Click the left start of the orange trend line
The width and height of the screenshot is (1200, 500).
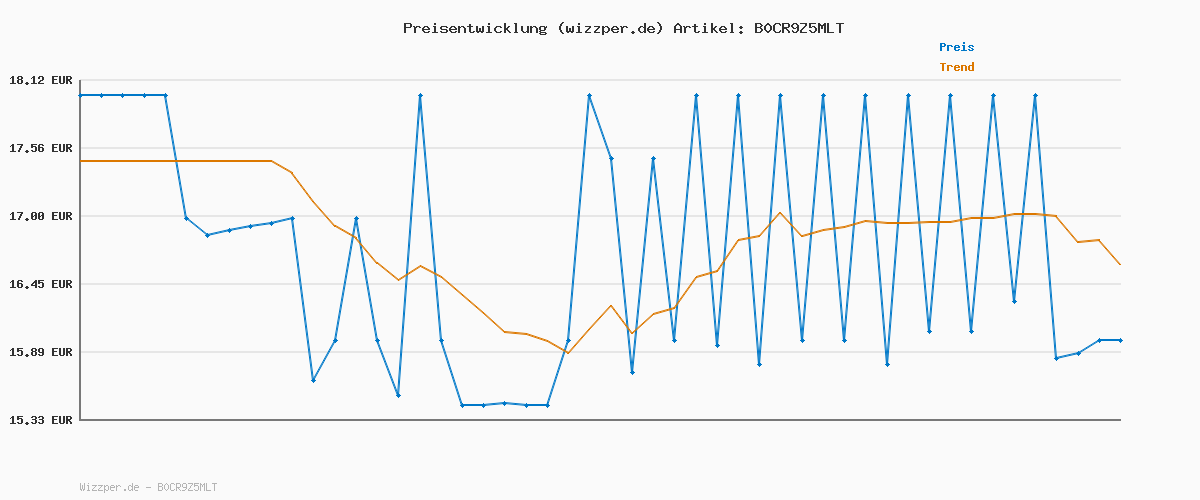pos(80,161)
